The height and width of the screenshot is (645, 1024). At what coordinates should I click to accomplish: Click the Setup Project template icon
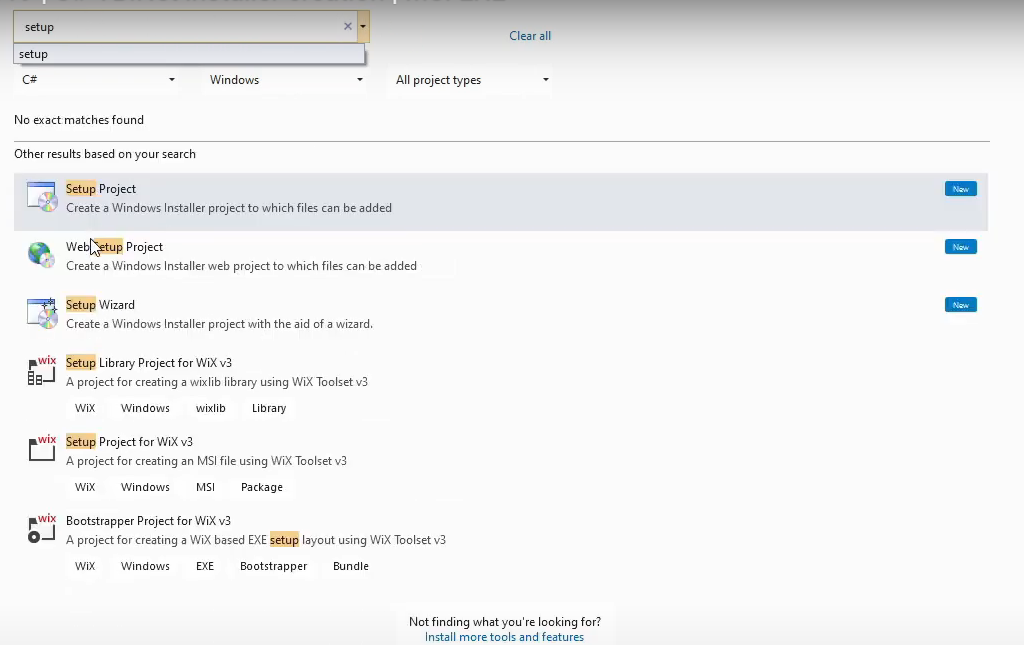42,197
